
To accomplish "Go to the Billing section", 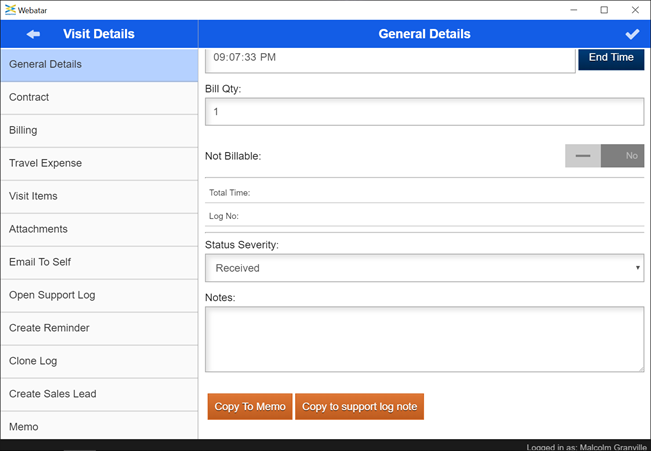I will [x=99, y=131].
